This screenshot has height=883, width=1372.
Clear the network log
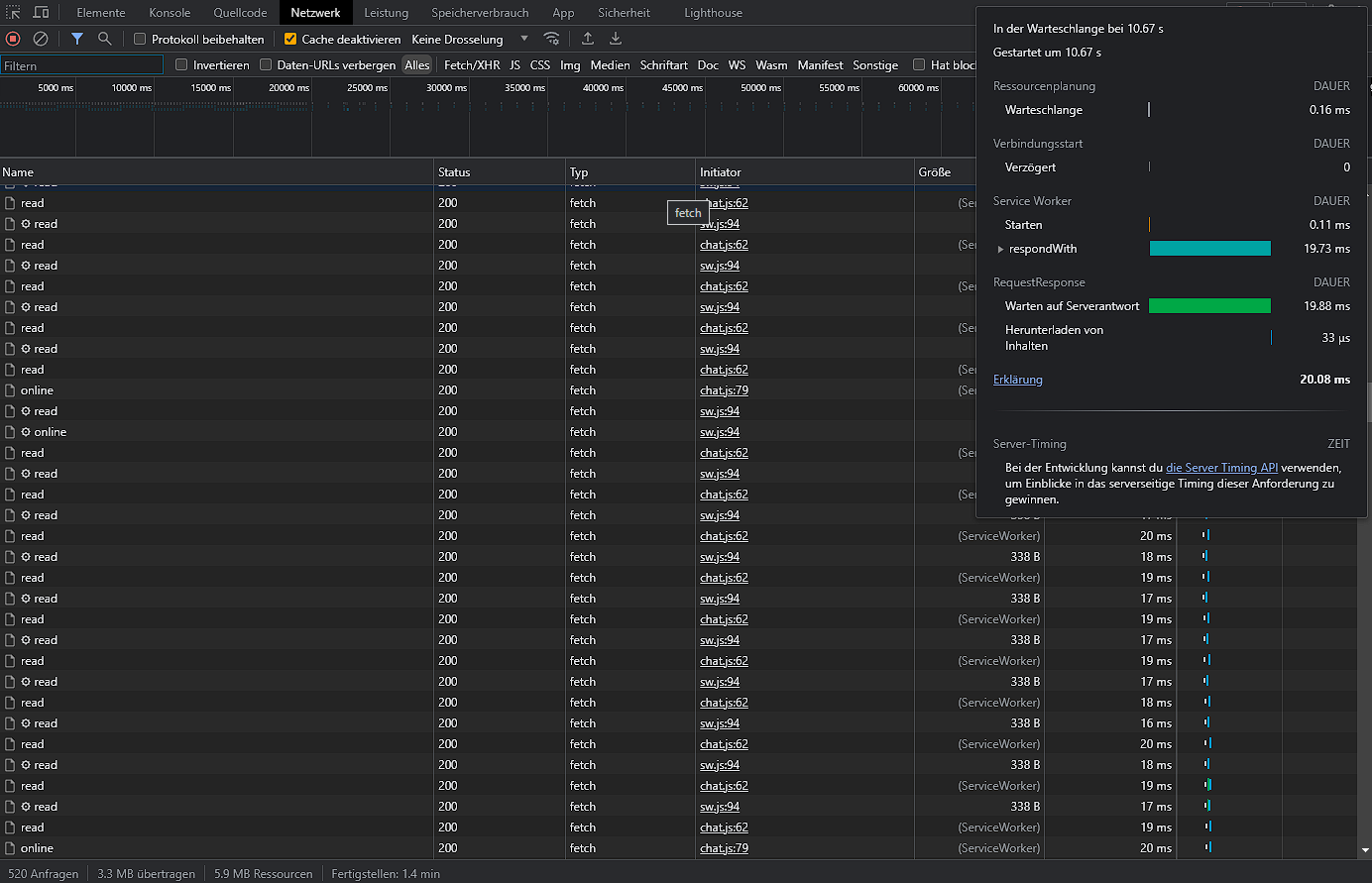[41, 39]
